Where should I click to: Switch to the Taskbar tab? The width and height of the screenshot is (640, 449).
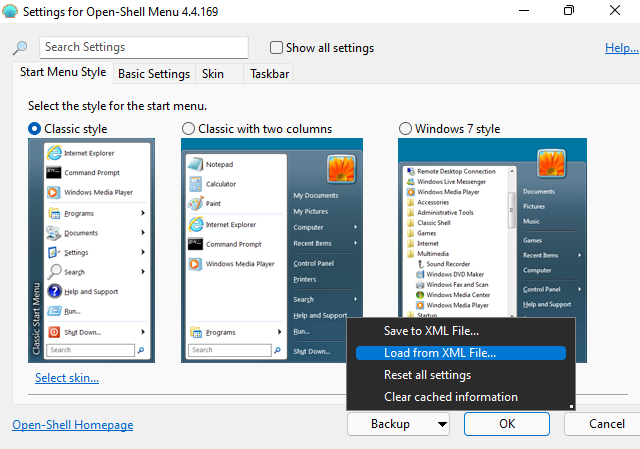pos(269,74)
